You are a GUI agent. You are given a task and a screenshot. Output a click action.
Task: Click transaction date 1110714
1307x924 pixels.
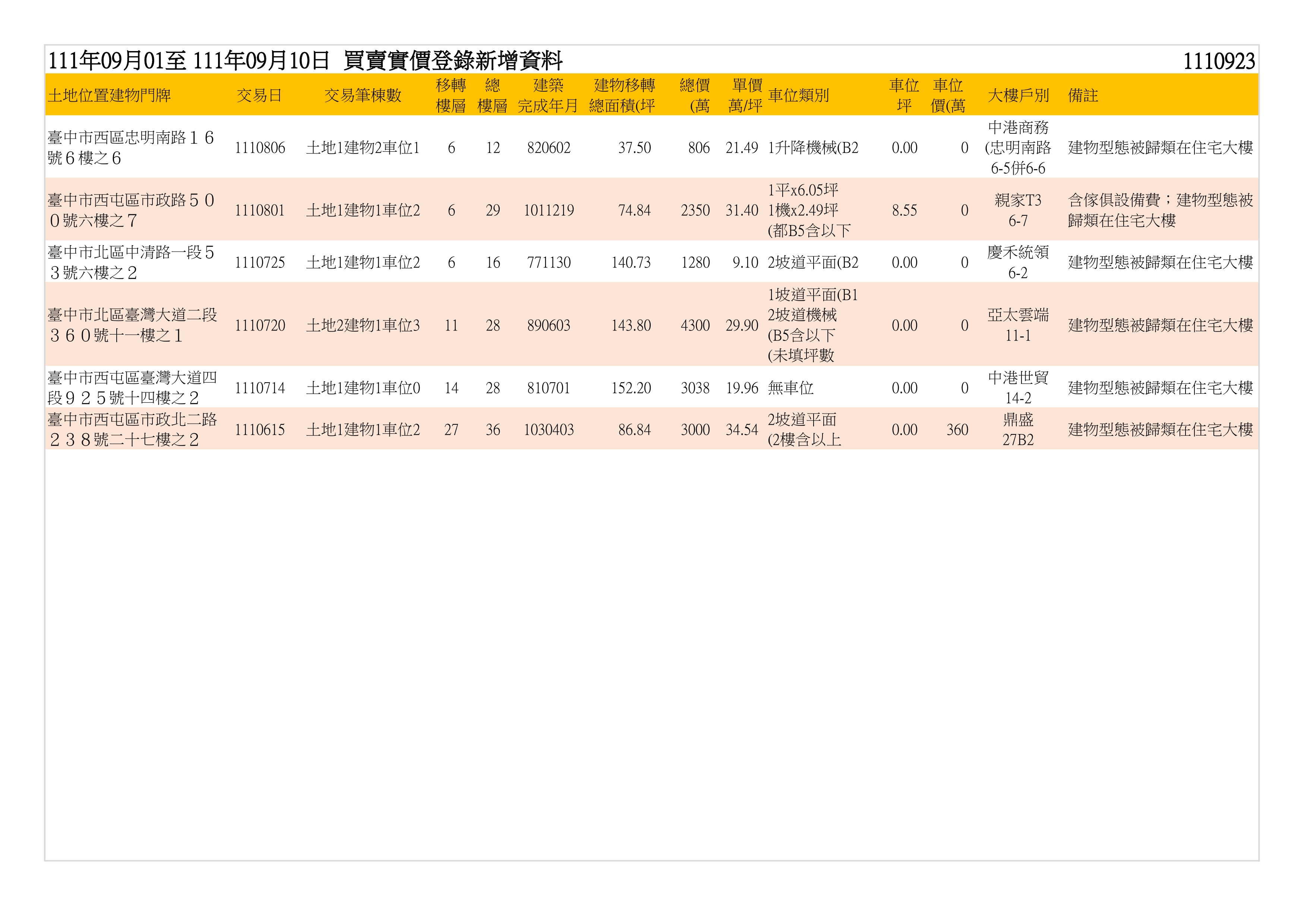point(260,388)
